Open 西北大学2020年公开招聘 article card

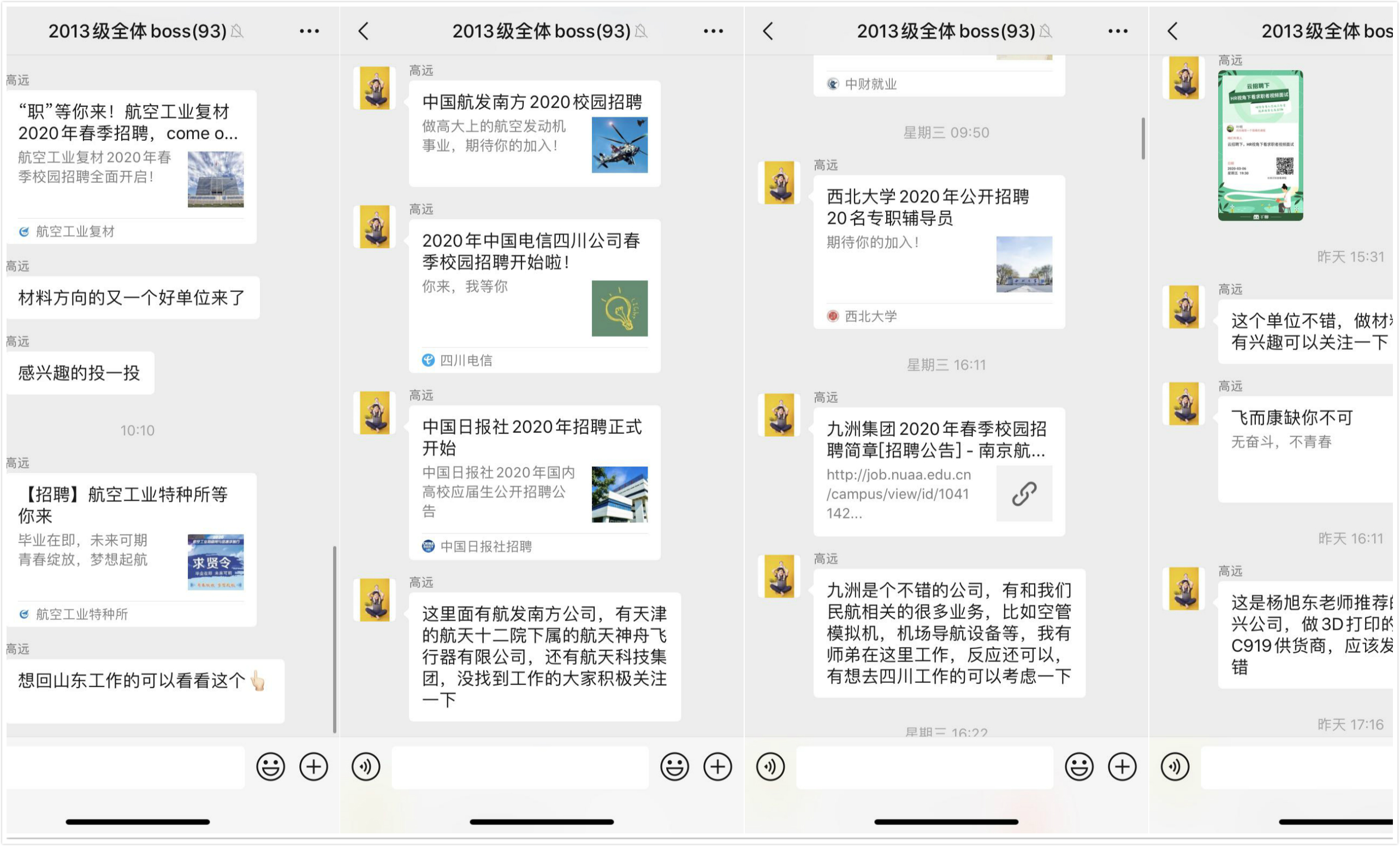tap(939, 252)
